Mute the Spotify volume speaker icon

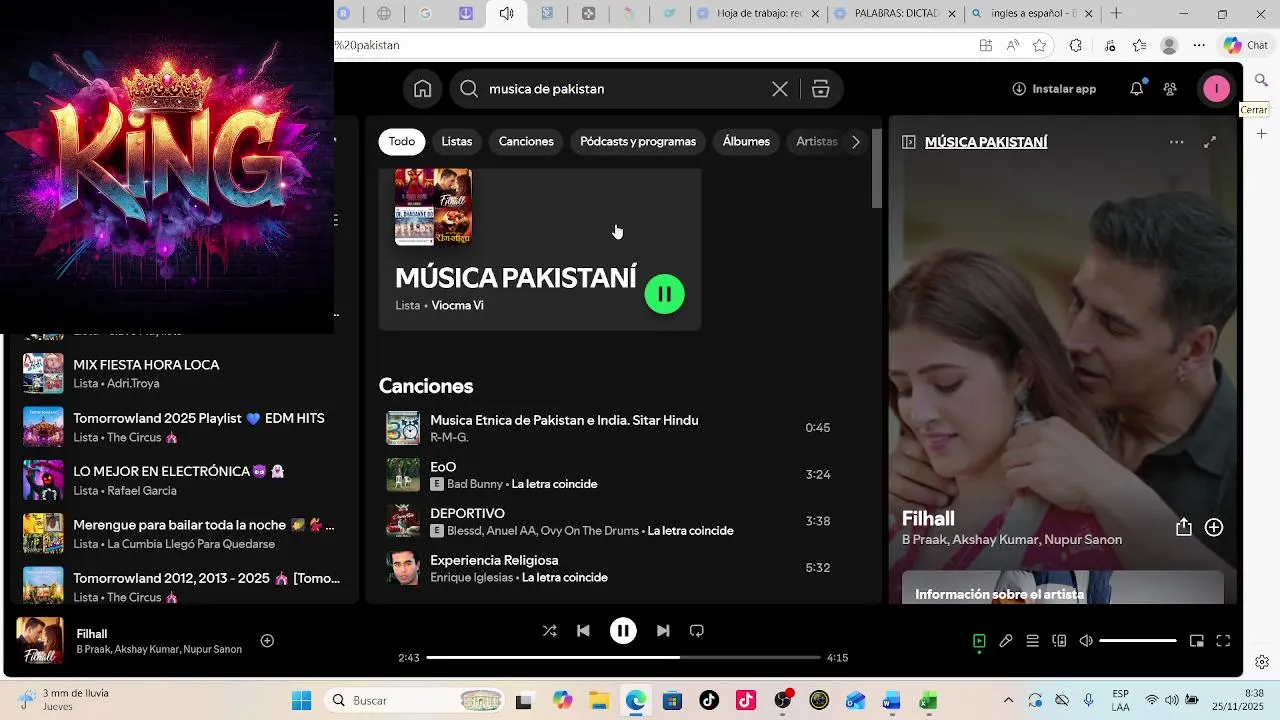point(1086,641)
